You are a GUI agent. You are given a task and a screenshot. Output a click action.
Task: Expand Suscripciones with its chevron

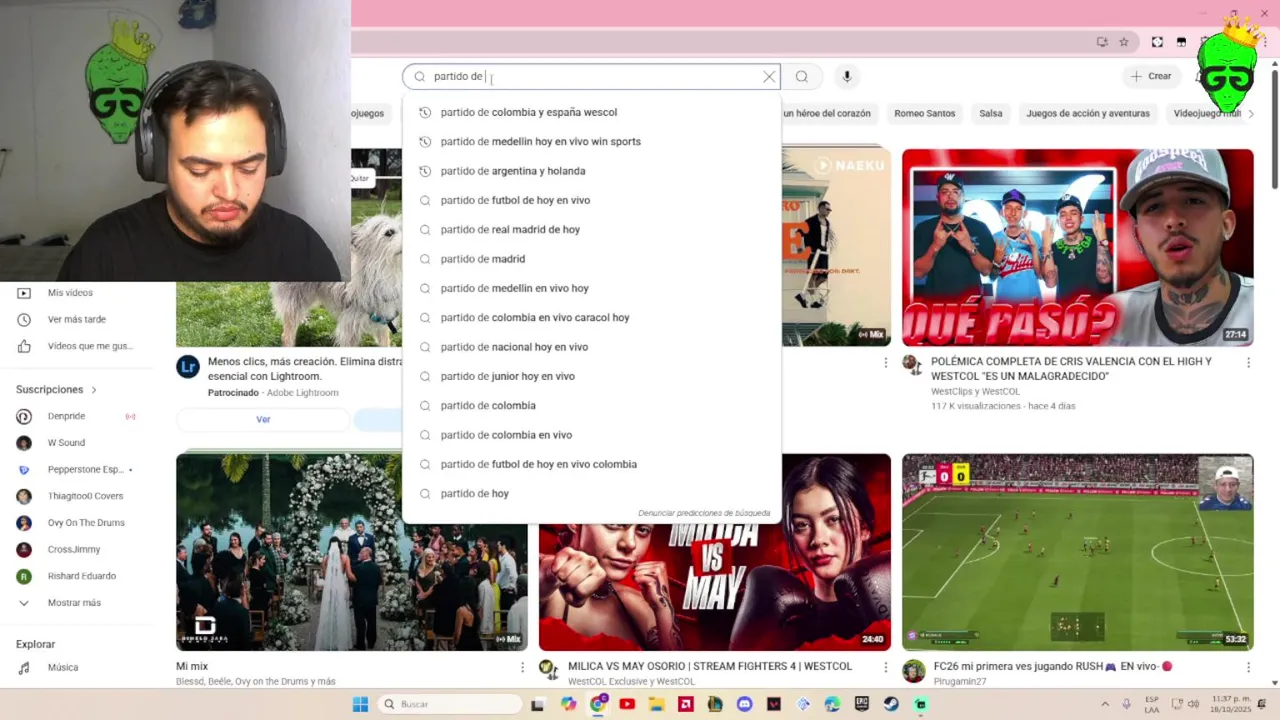[94, 389]
